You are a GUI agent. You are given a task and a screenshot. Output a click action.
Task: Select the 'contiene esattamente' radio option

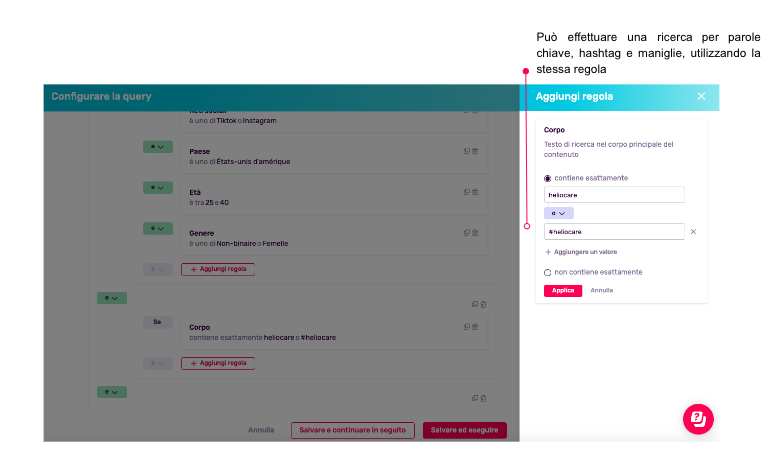pyautogui.click(x=548, y=178)
